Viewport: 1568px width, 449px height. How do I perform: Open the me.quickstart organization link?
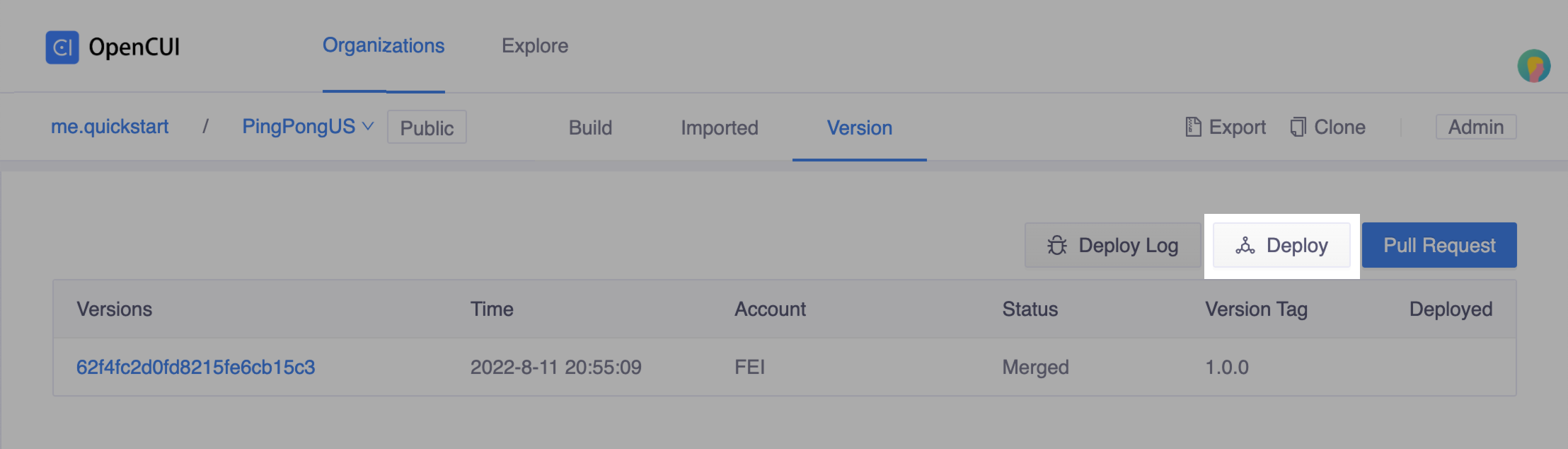[x=110, y=127]
